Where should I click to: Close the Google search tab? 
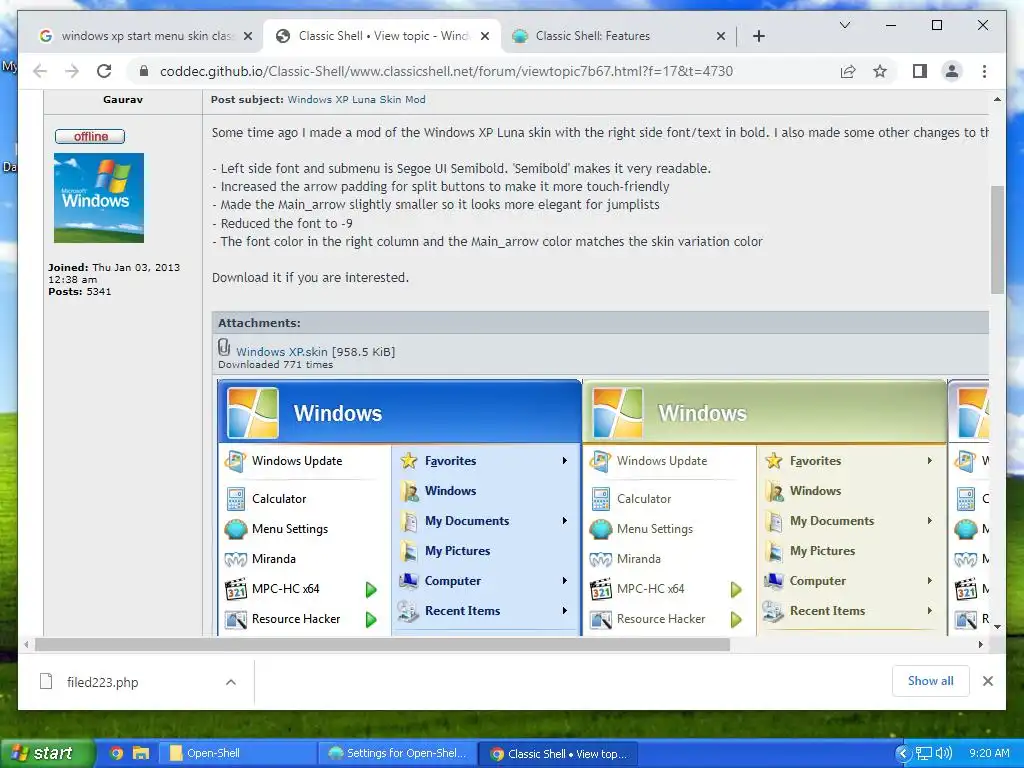pyautogui.click(x=248, y=36)
